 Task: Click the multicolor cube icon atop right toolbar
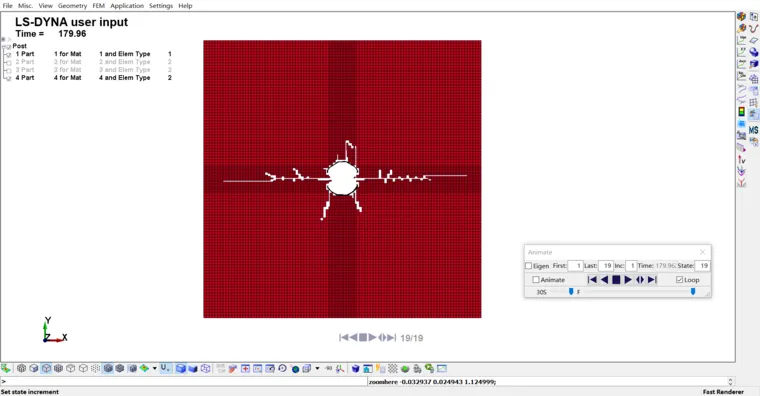(x=741, y=16)
